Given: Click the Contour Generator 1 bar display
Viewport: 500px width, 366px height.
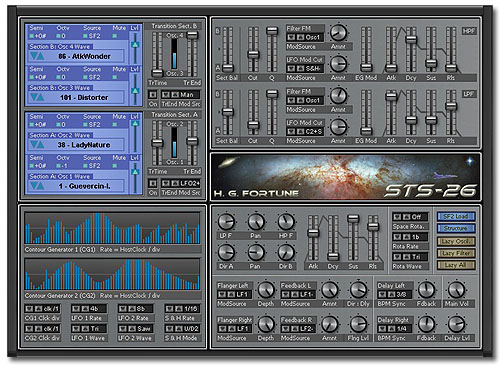Looking at the screenshot, I should click(113, 228).
